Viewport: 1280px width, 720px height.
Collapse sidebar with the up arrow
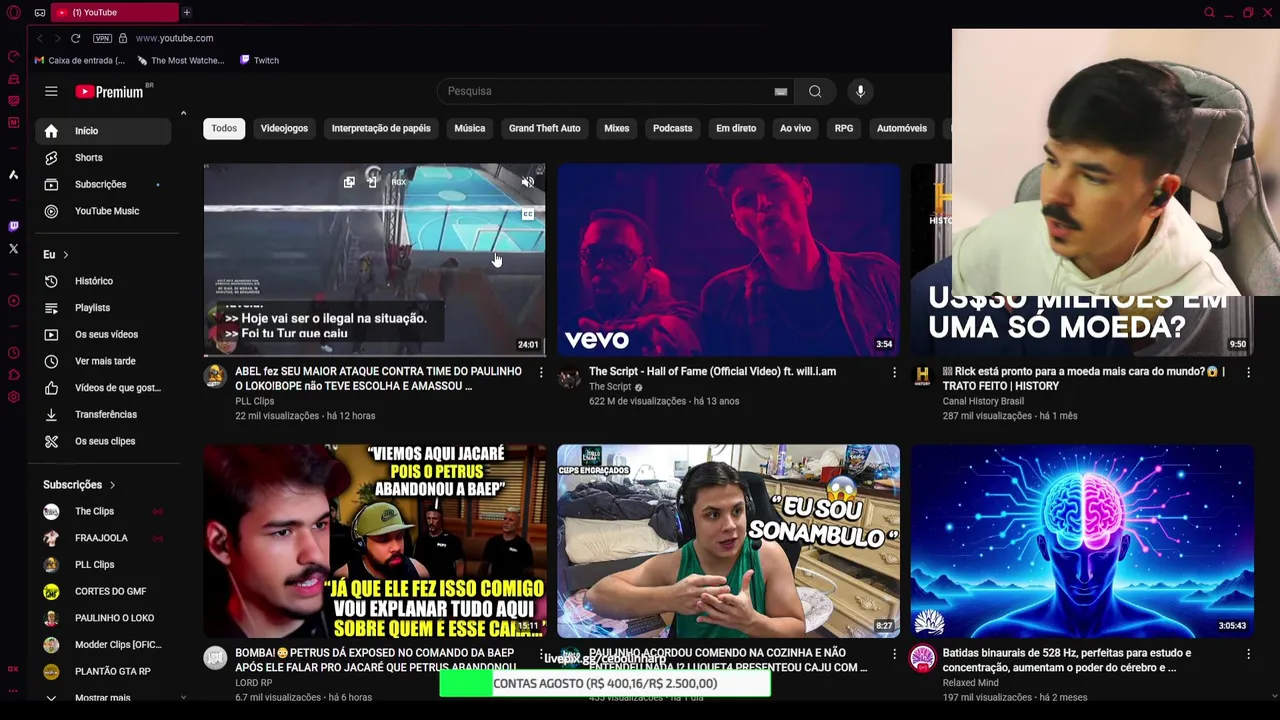coord(183,113)
